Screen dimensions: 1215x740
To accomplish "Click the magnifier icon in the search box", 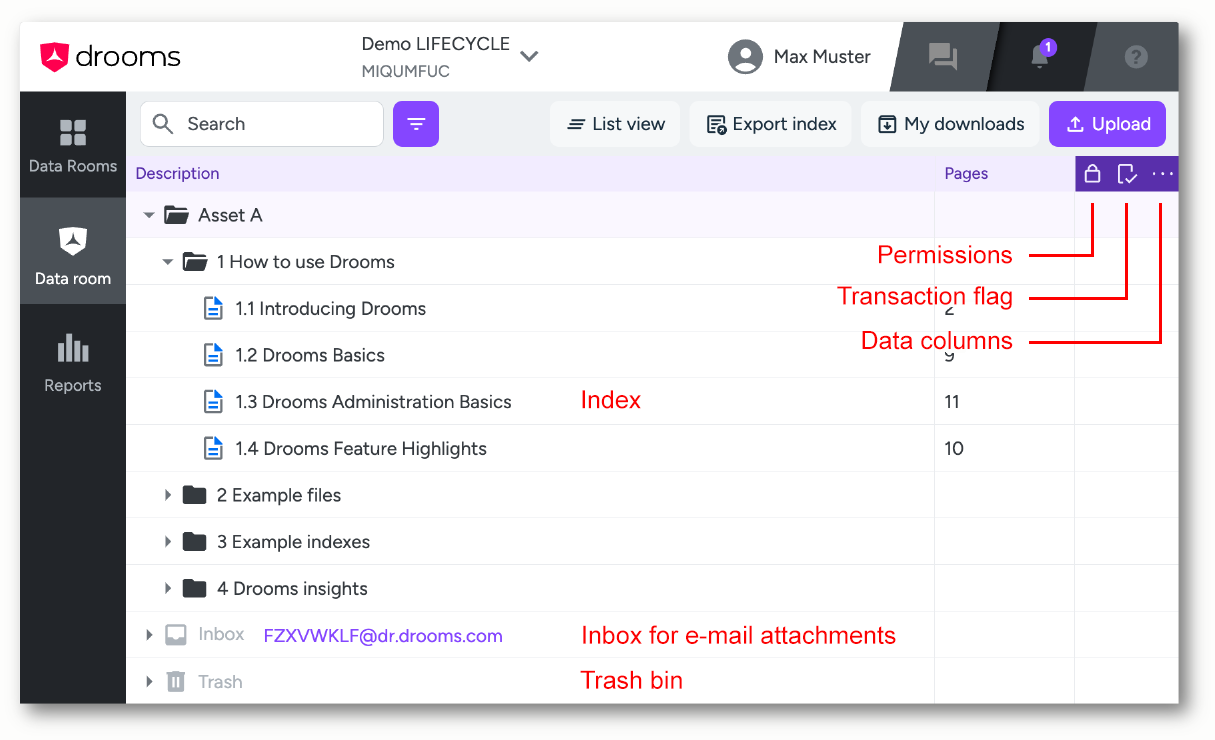I will click(x=163, y=124).
